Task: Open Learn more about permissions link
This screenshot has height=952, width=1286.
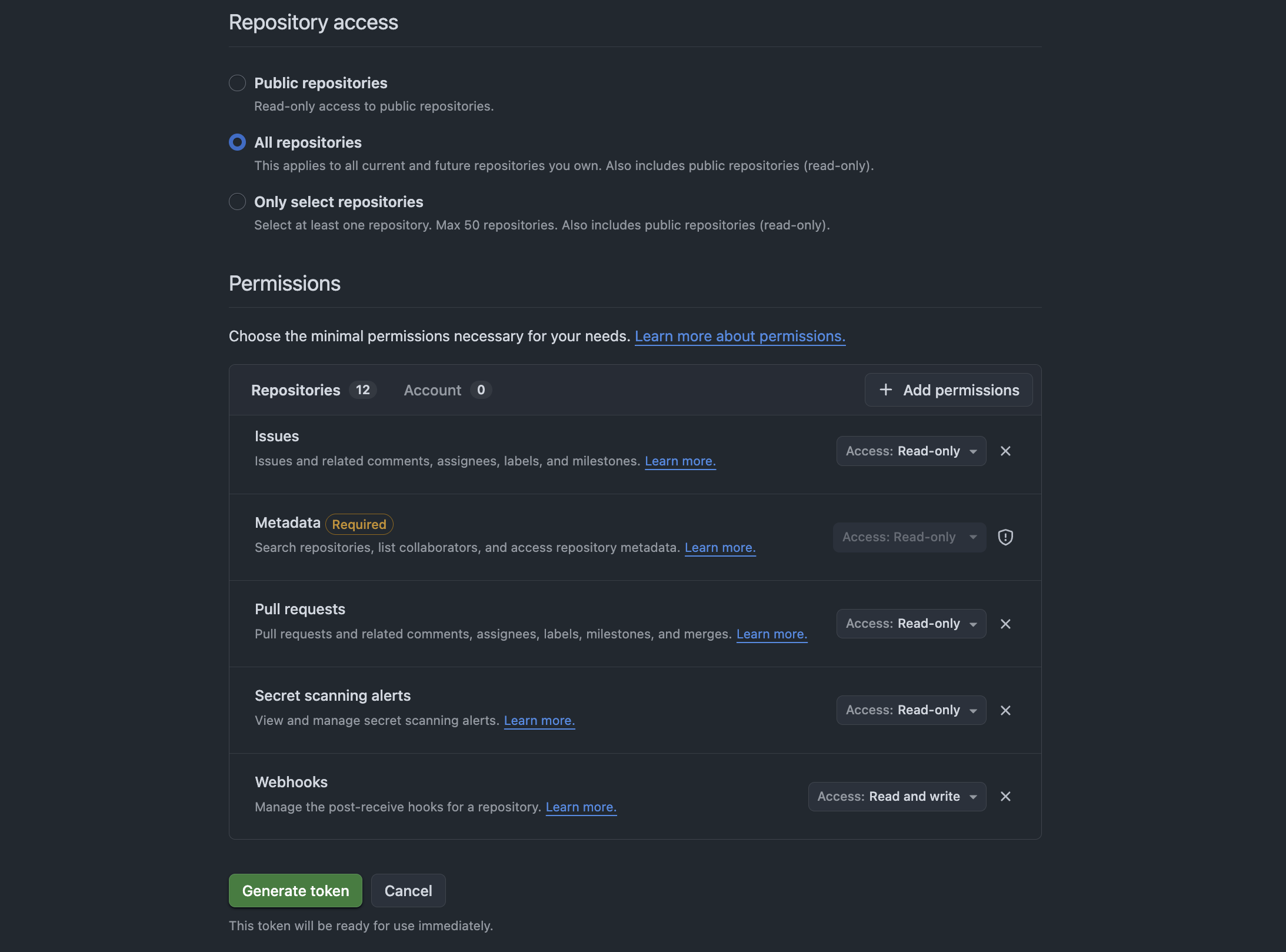Action: pyautogui.click(x=739, y=336)
